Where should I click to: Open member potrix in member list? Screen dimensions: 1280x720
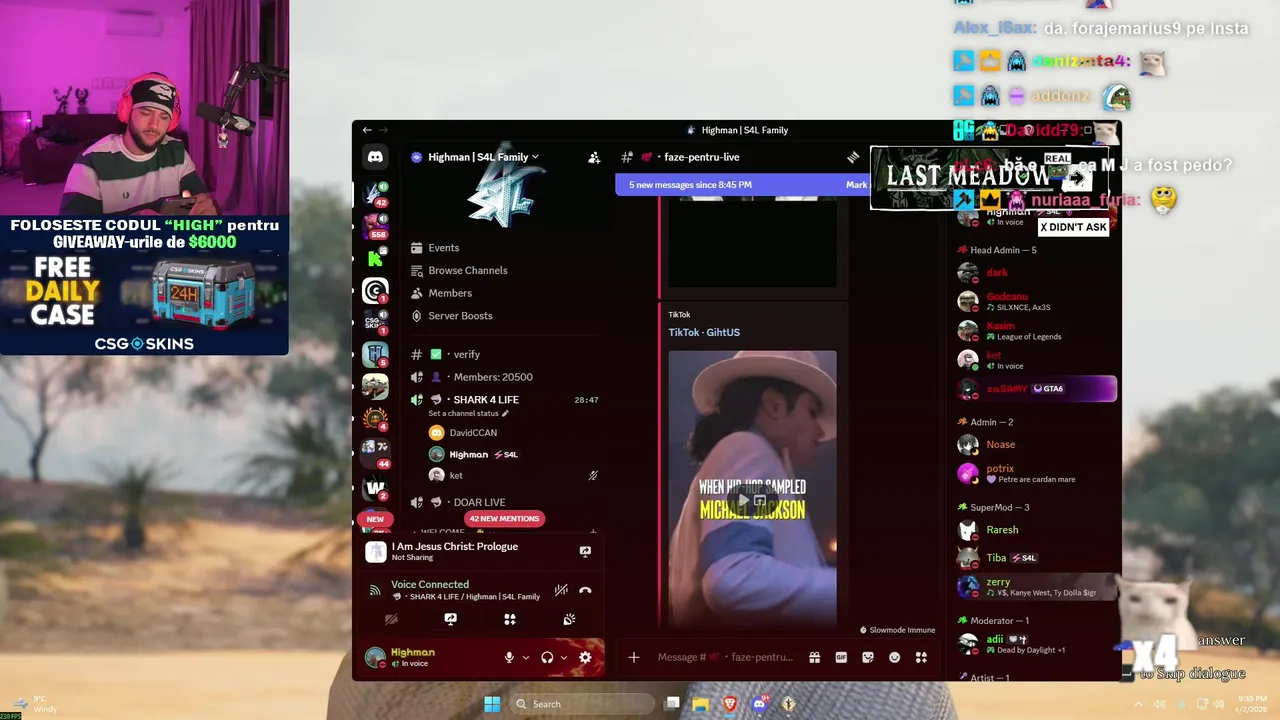pyautogui.click(x=1035, y=473)
